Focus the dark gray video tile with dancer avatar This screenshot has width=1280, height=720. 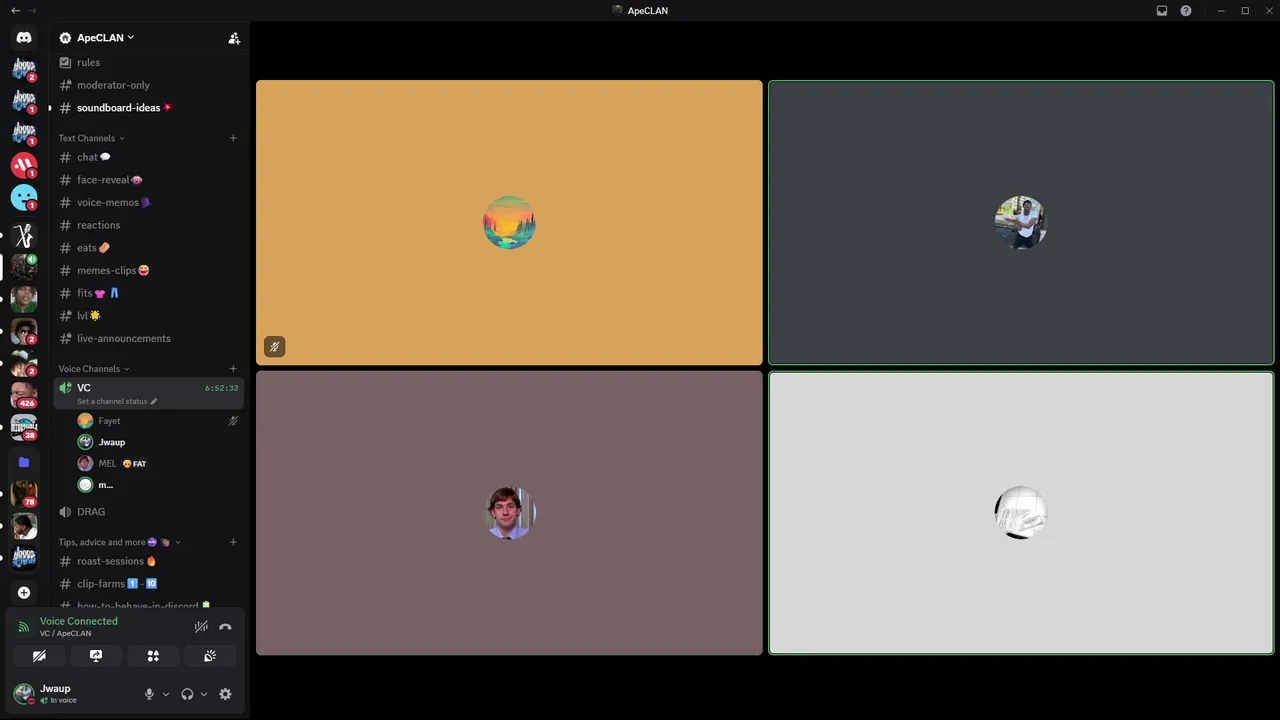(x=1021, y=222)
